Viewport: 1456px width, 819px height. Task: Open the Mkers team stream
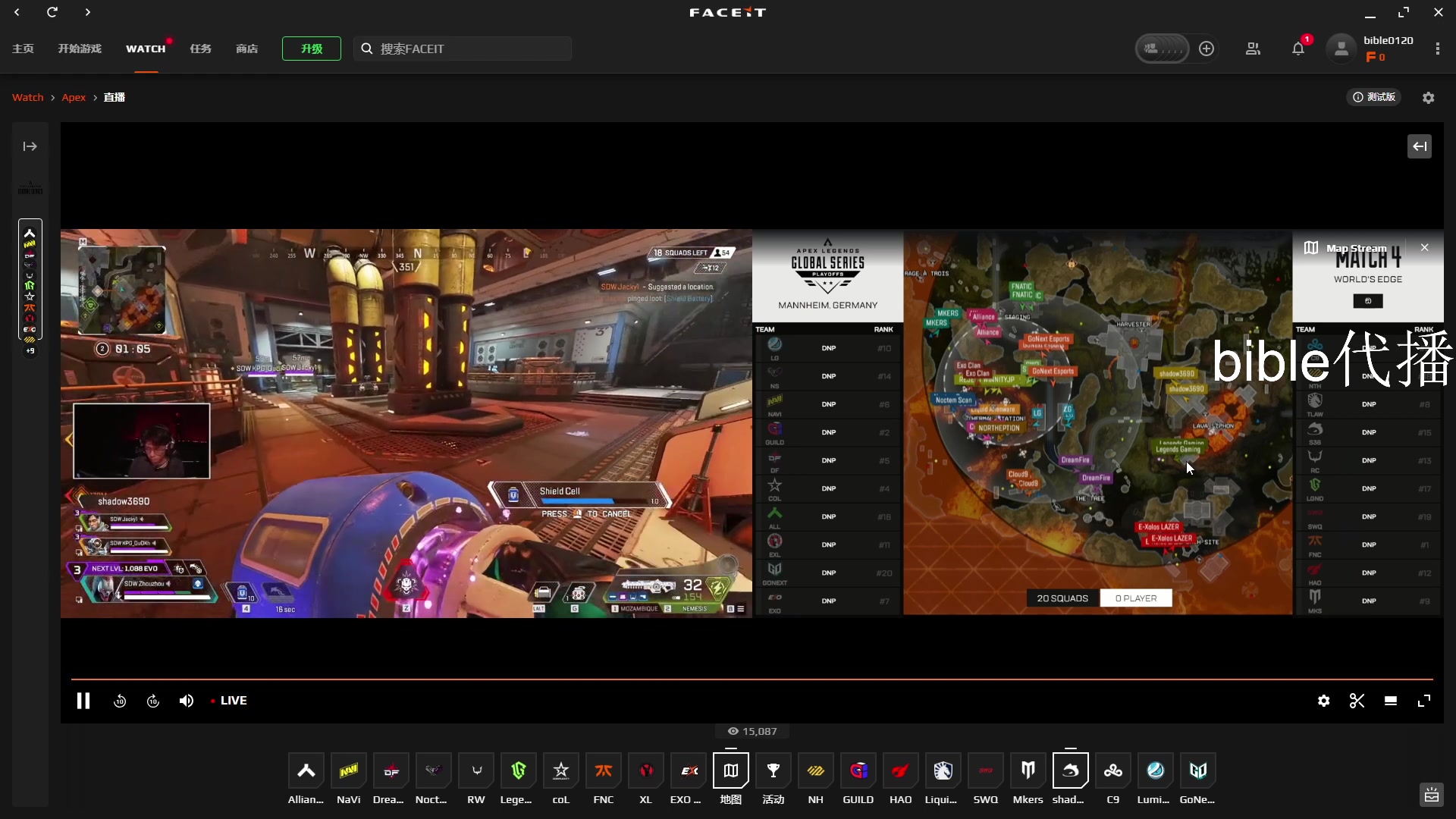click(1028, 770)
